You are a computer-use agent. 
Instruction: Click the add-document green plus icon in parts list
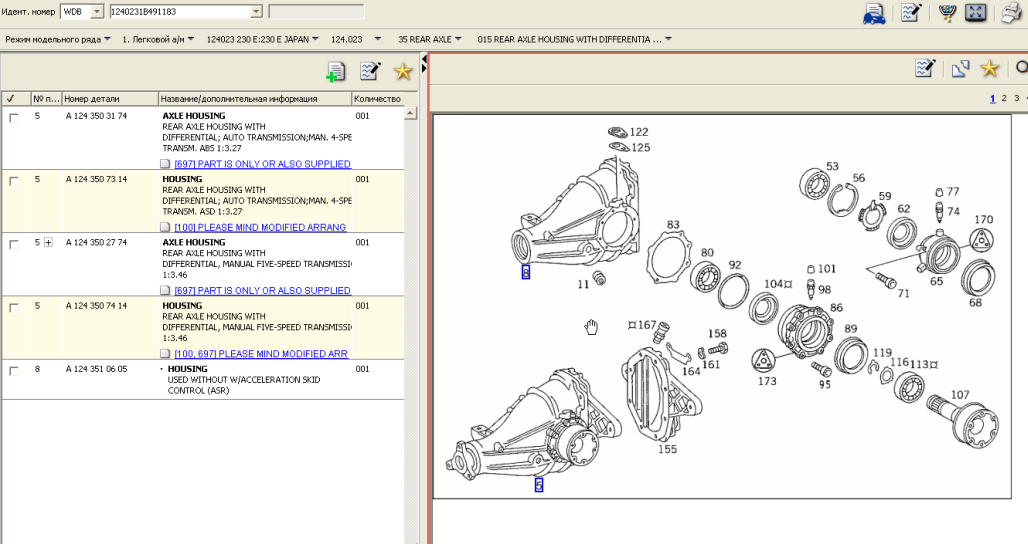point(335,71)
